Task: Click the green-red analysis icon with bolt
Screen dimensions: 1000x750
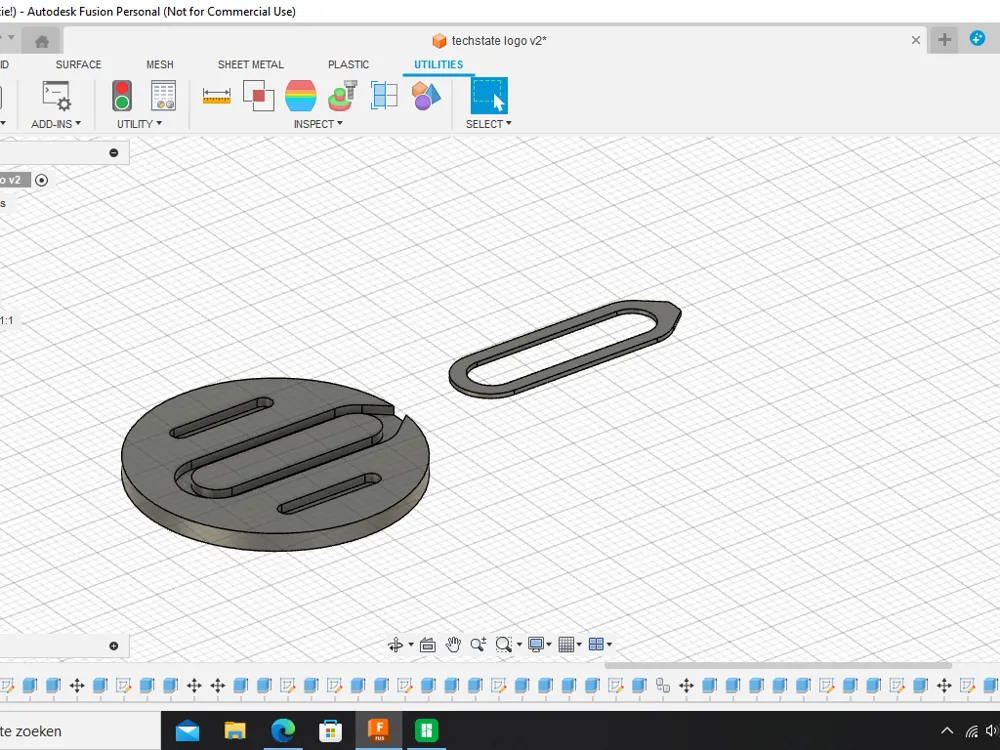Action: (342, 96)
